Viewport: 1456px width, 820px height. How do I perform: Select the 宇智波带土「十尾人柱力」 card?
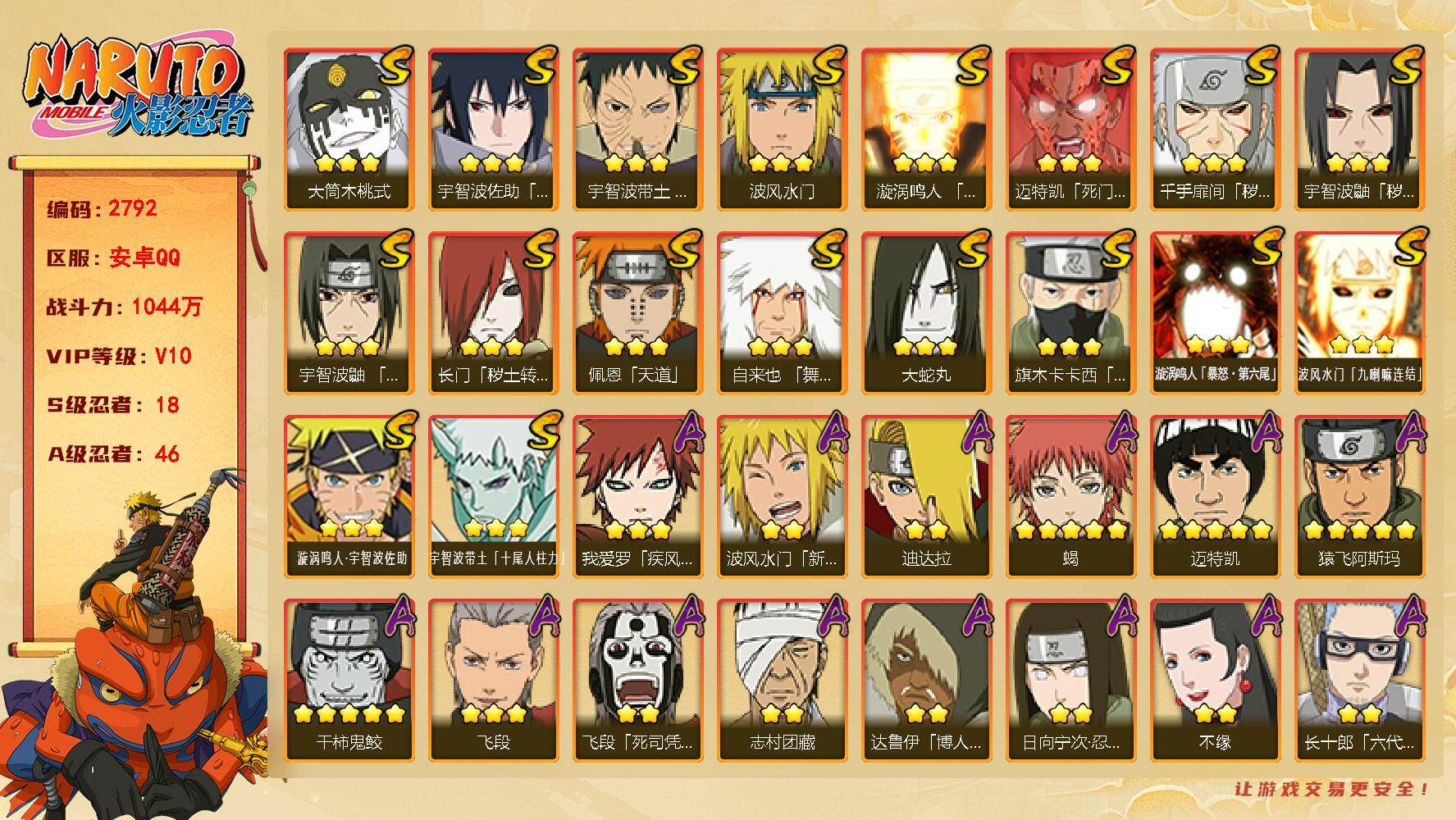(494, 497)
